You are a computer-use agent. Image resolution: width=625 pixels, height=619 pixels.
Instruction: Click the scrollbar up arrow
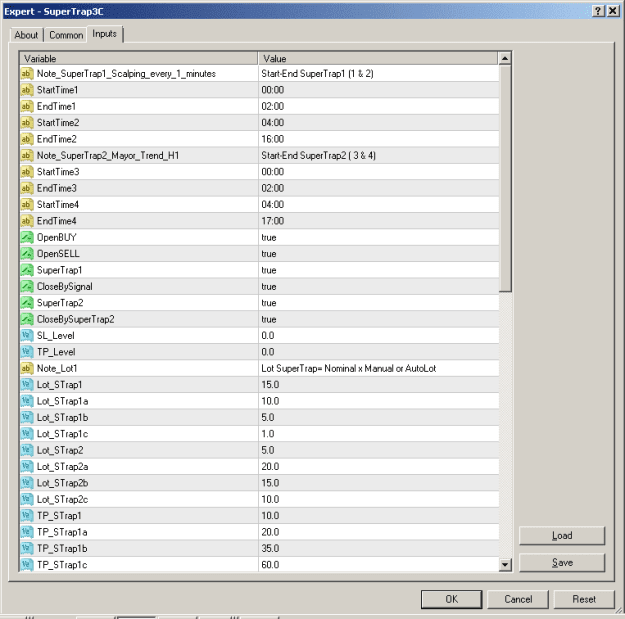tap(505, 59)
